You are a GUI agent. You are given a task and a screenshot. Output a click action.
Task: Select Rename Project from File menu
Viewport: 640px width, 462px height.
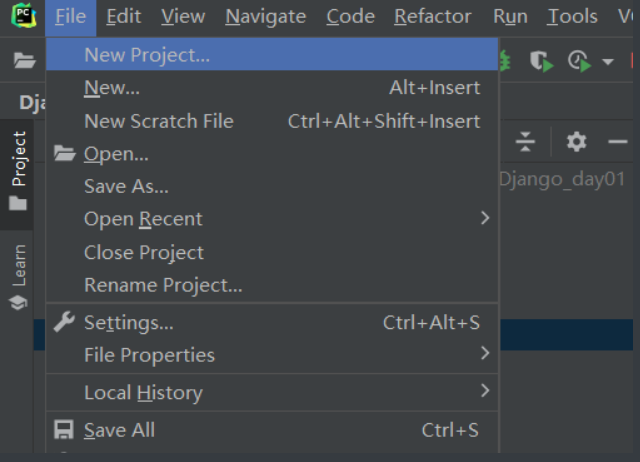[163, 285]
